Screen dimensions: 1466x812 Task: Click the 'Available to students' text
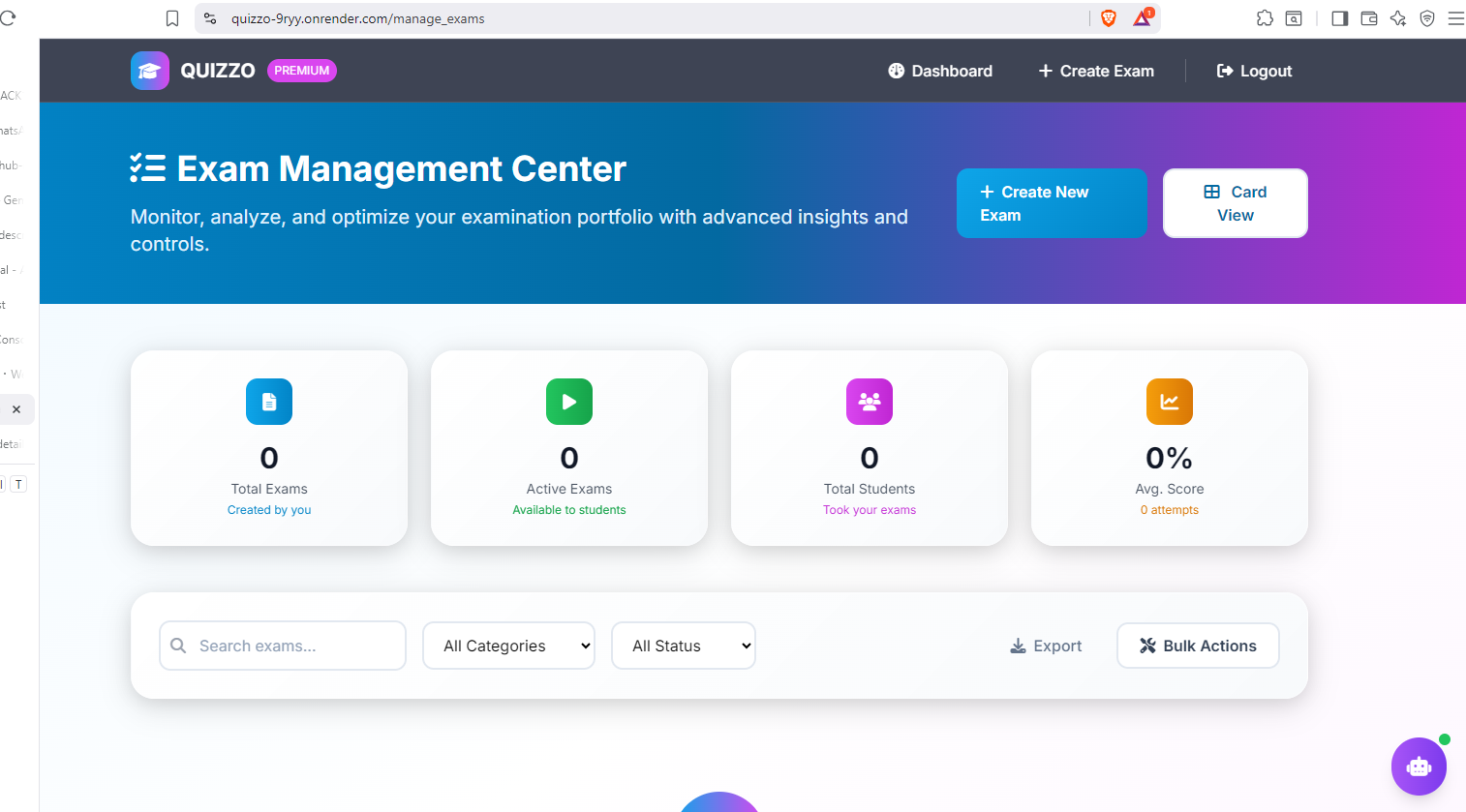(x=569, y=510)
